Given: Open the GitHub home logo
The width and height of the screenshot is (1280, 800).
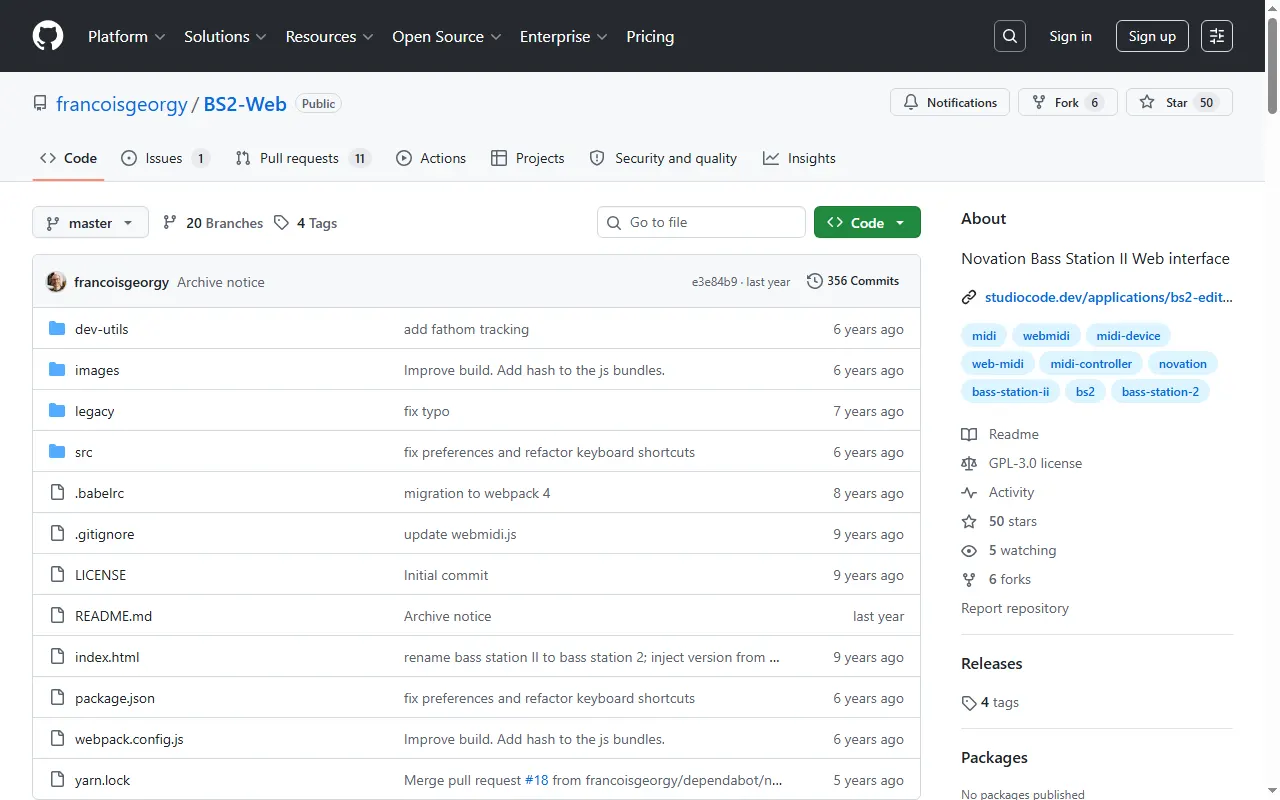Looking at the screenshot, I should pyautogui.click(x=48, y=36).
